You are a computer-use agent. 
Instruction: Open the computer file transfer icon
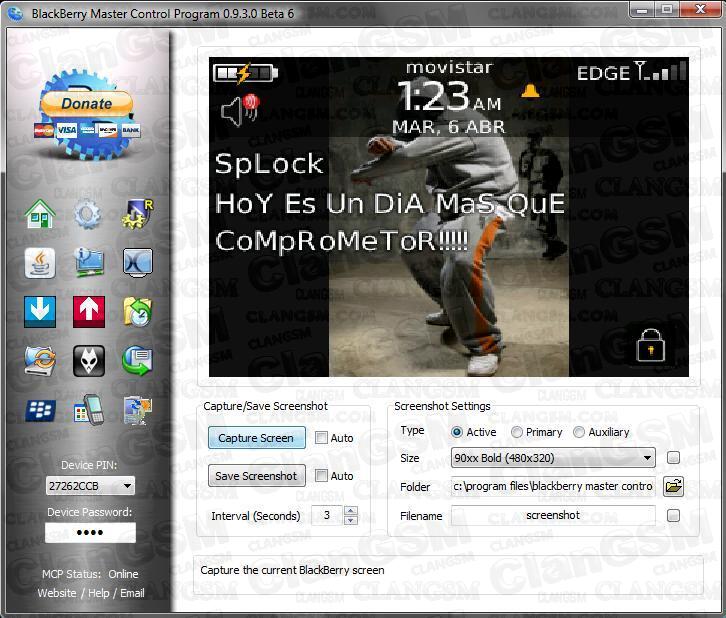[x=138, y=410]
